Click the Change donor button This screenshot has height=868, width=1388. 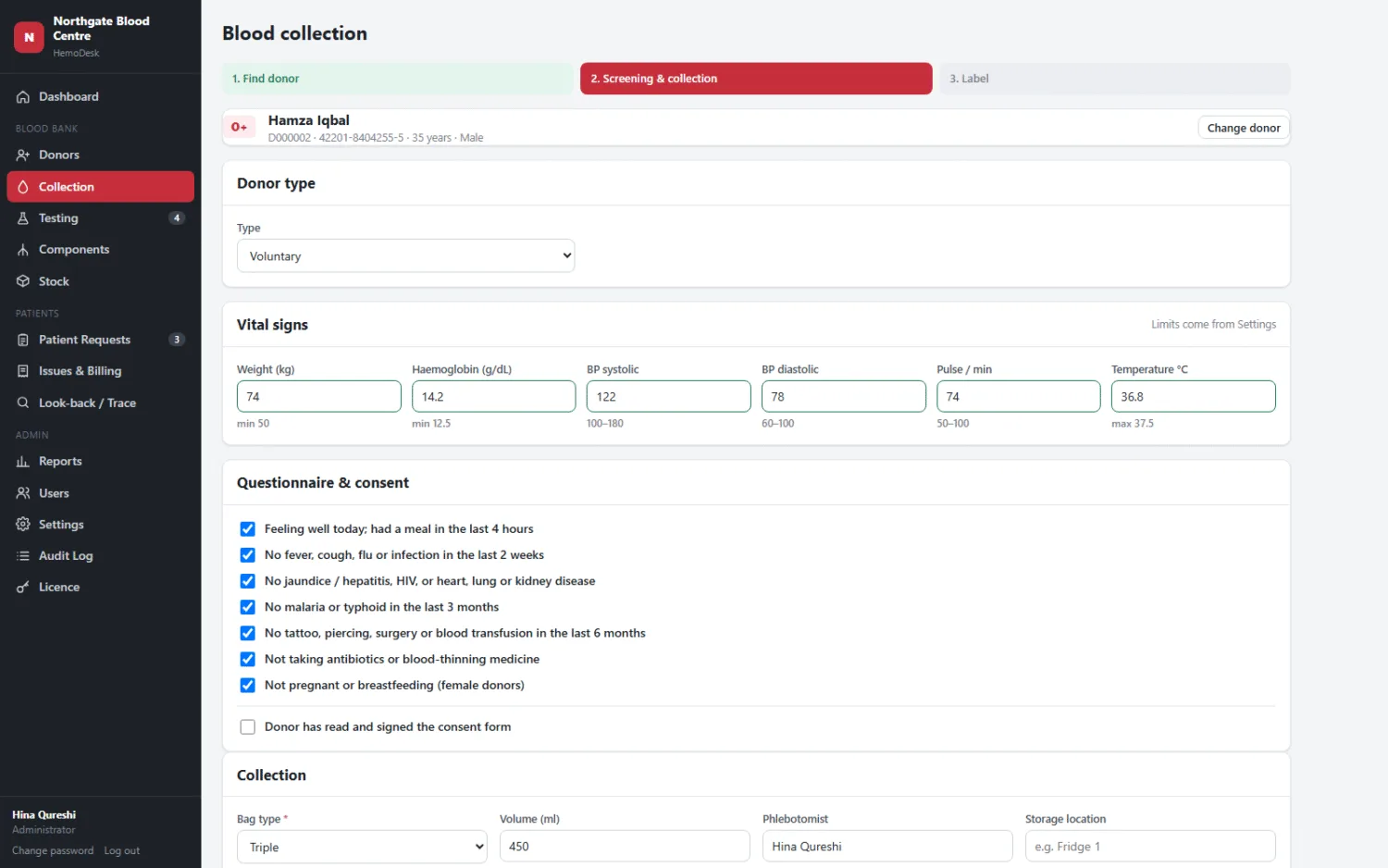coord(1244,128)
